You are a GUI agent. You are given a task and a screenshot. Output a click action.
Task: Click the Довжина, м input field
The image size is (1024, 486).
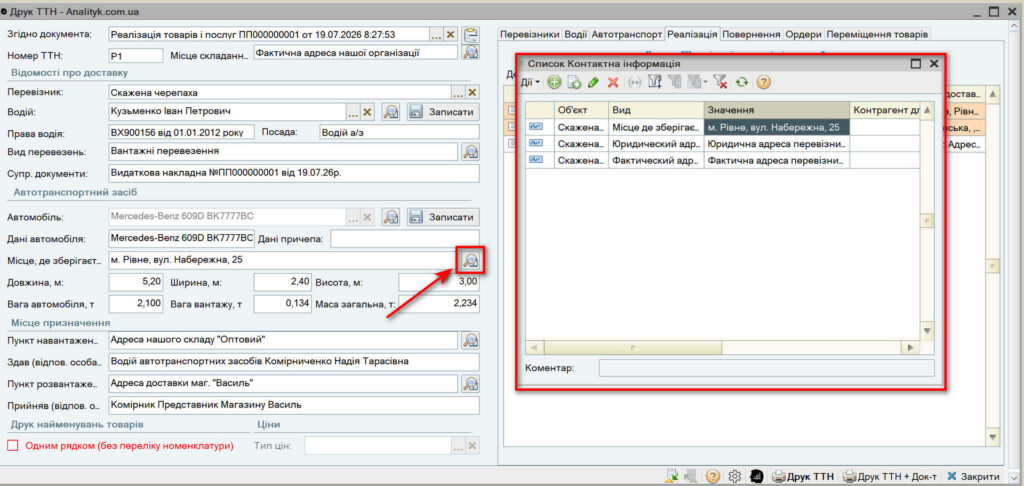(x=136, y=282)
